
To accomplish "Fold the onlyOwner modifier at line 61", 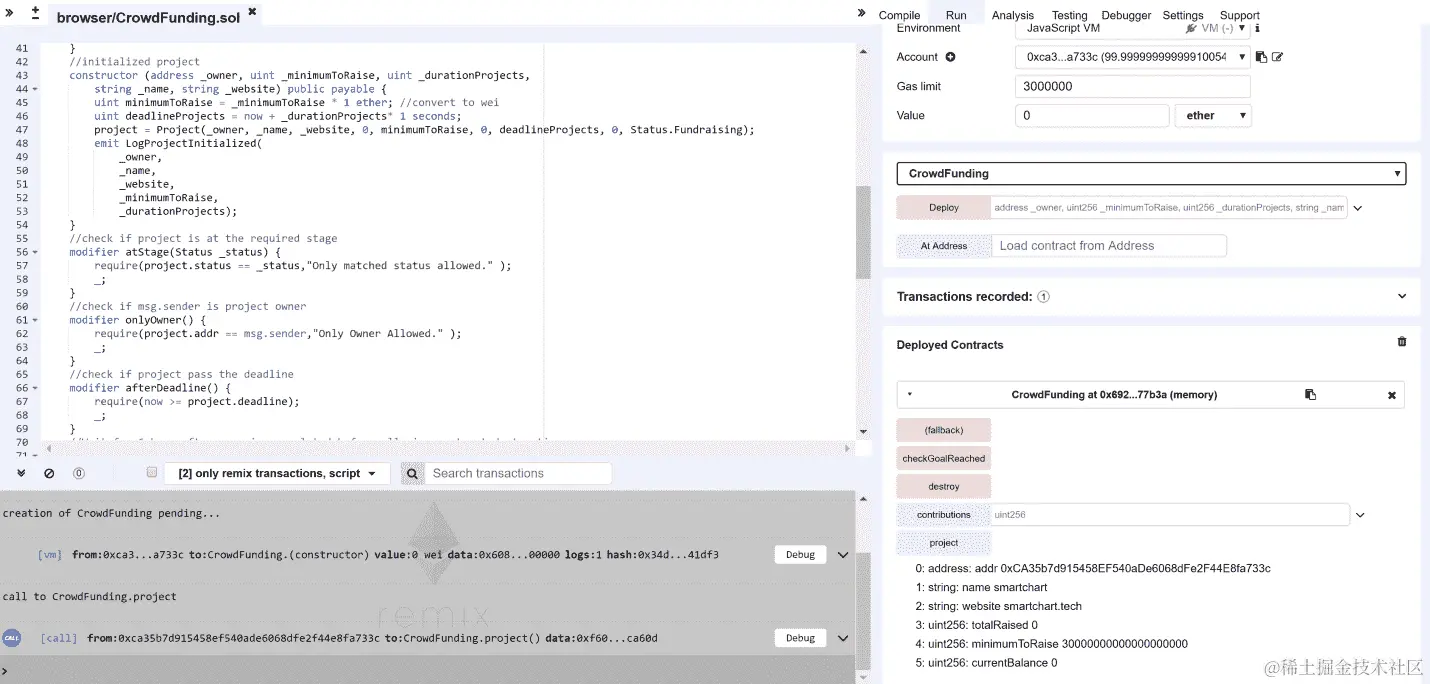I will 35,320.
